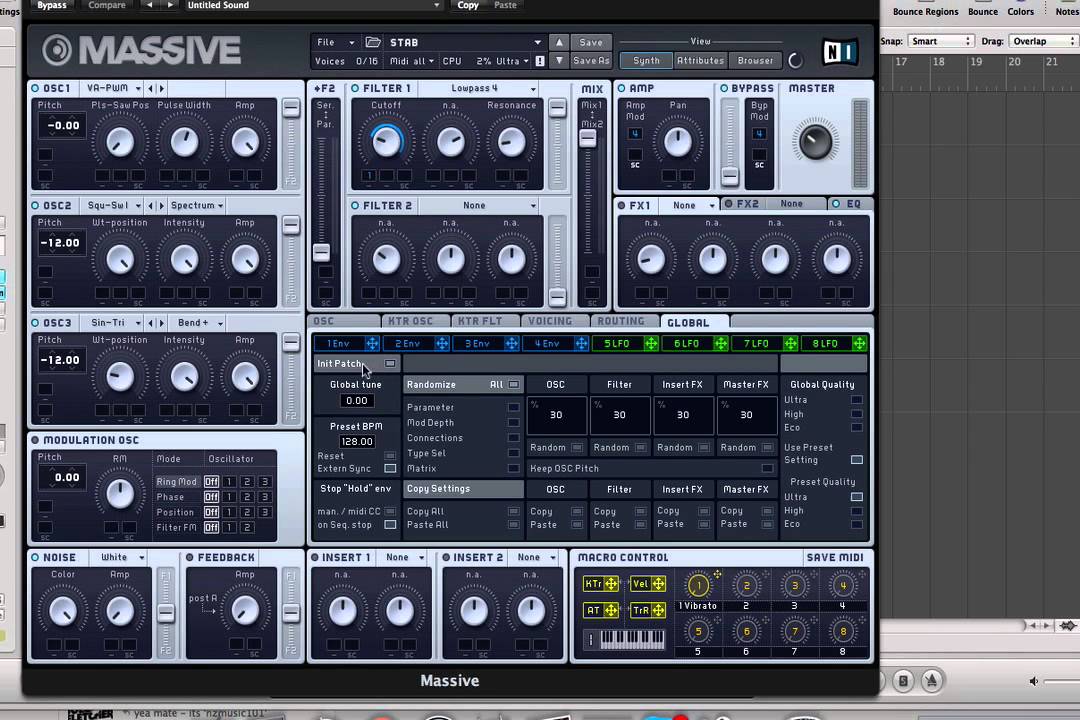Toggle OSC3 power button

(x=35, y=322)
